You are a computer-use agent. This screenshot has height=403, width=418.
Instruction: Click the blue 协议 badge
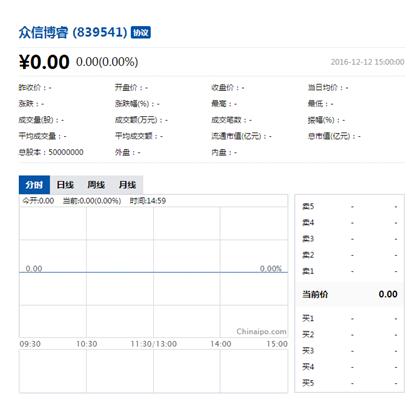click(140, 33)
